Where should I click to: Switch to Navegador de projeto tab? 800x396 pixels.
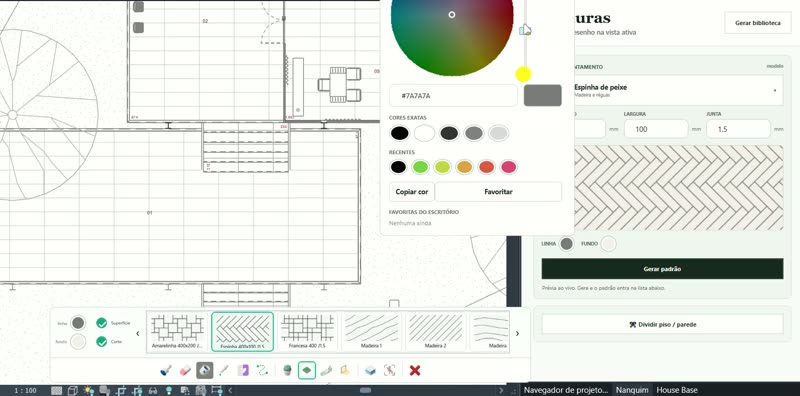(x=566, y=390)
